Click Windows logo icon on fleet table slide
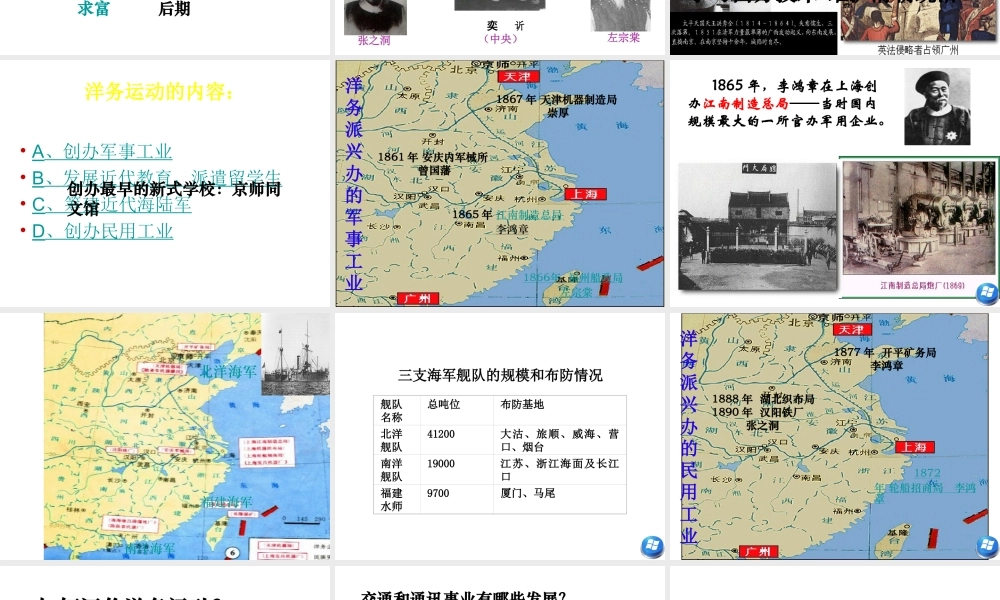 pos(652,546)
